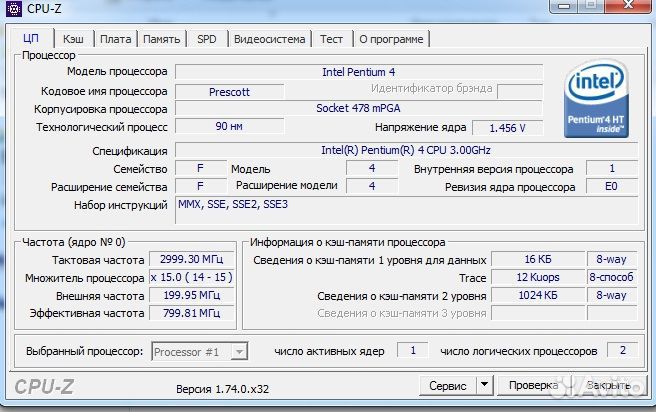Click the logical processors count field
The image size is (656, 412).
point(623,350)
